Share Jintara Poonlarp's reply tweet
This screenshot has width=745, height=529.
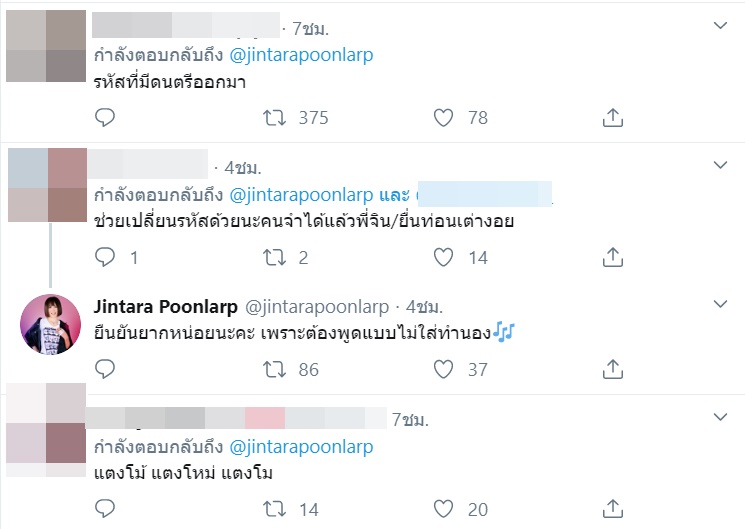613,370
